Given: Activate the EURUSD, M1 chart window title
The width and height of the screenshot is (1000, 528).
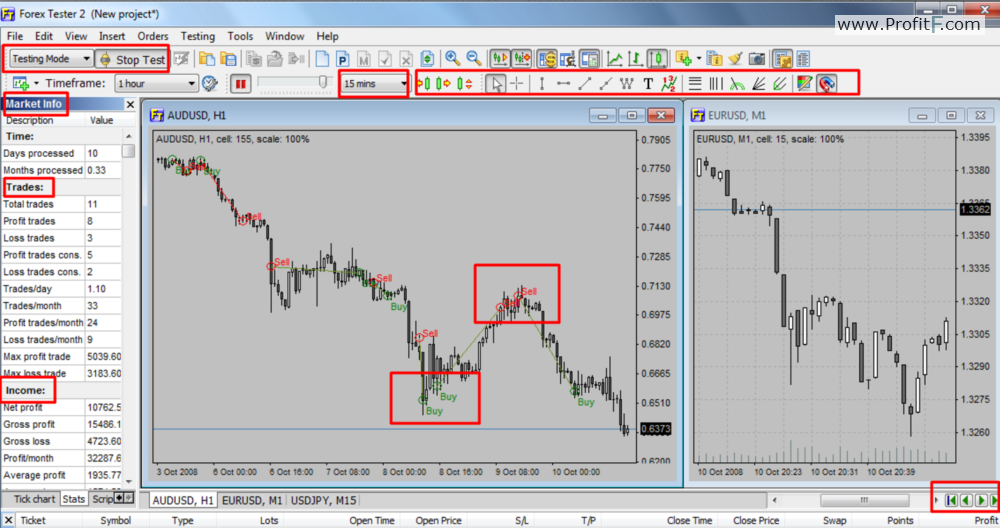Looking at the screenshot, I should coord(737,115).
